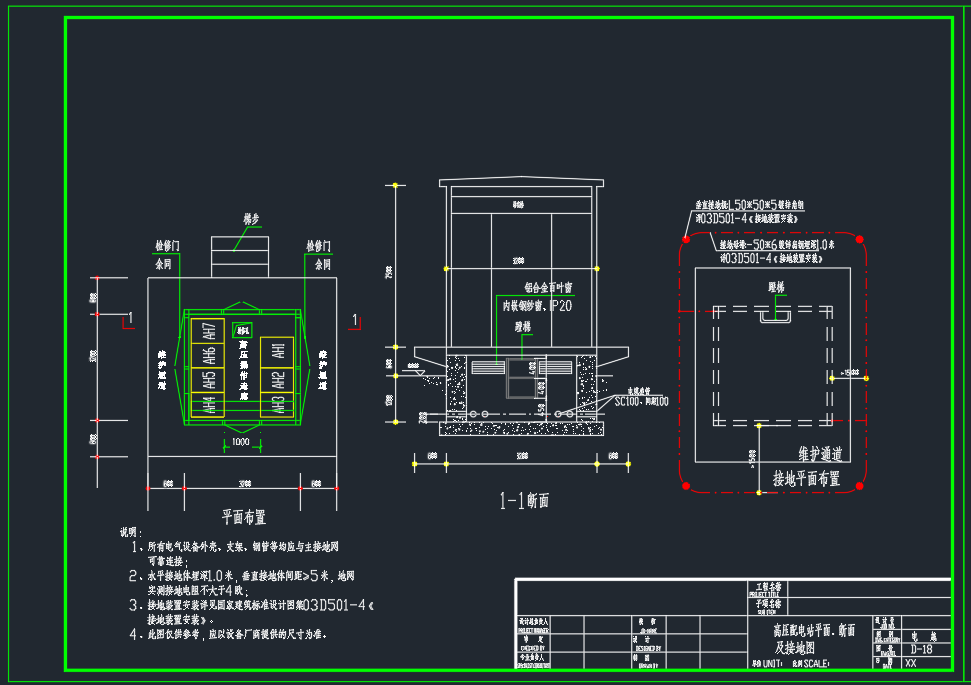
Task: Select cabinet AH7 in the plan layout
Action: tap(209, 330)
